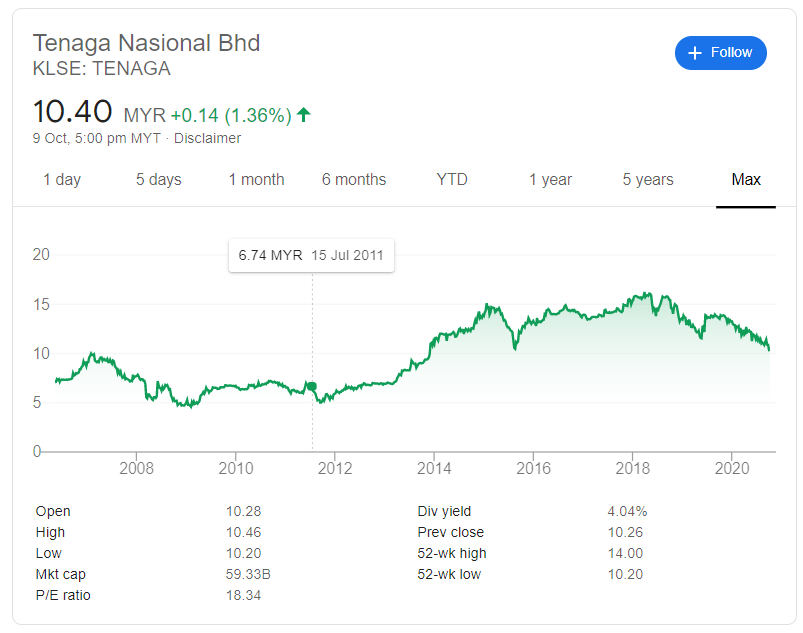Open the Disclaimer link
The height and width of the screenshot is (633, 803).
(x=207, y=138)
